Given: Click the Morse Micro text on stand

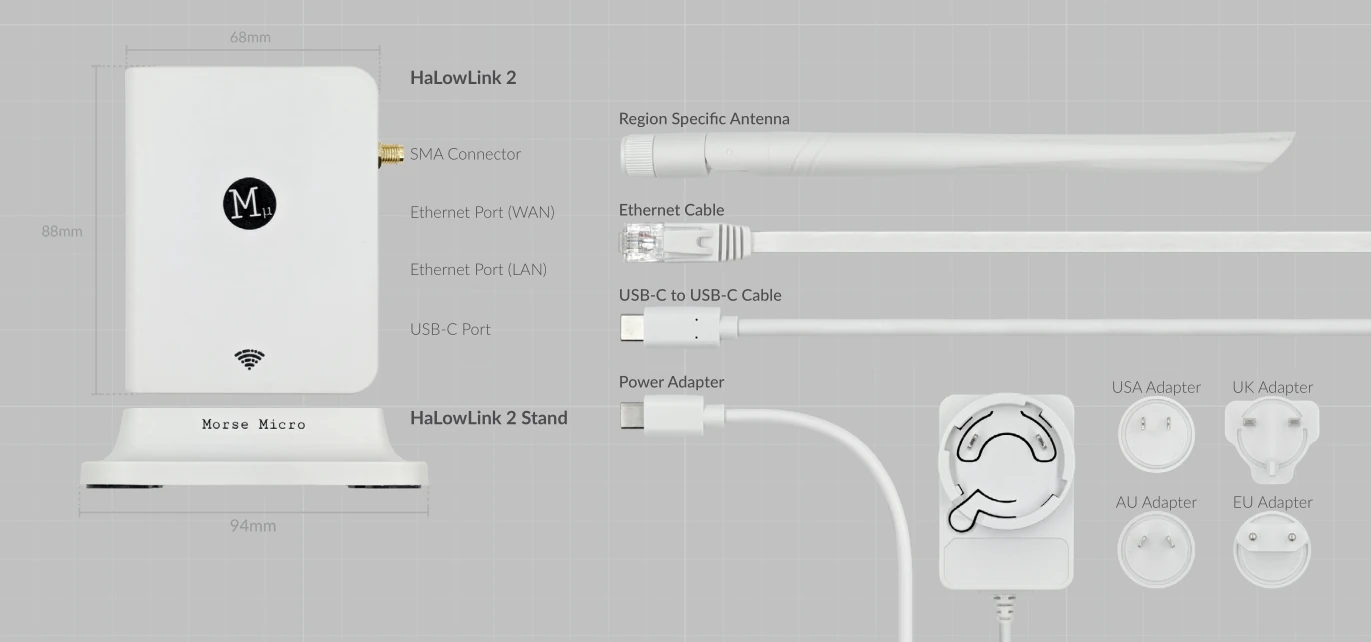Looking at the screenshot, I should (254, 424).
